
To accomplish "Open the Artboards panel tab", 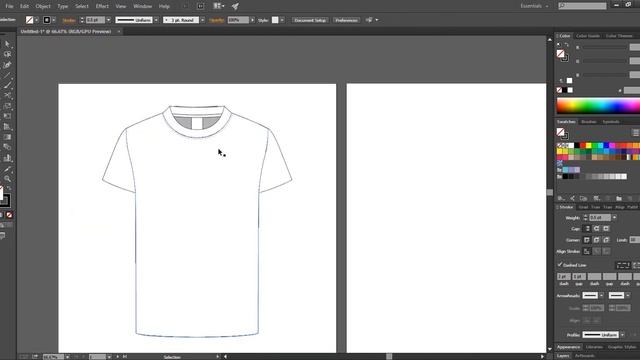I will point(584,356).
